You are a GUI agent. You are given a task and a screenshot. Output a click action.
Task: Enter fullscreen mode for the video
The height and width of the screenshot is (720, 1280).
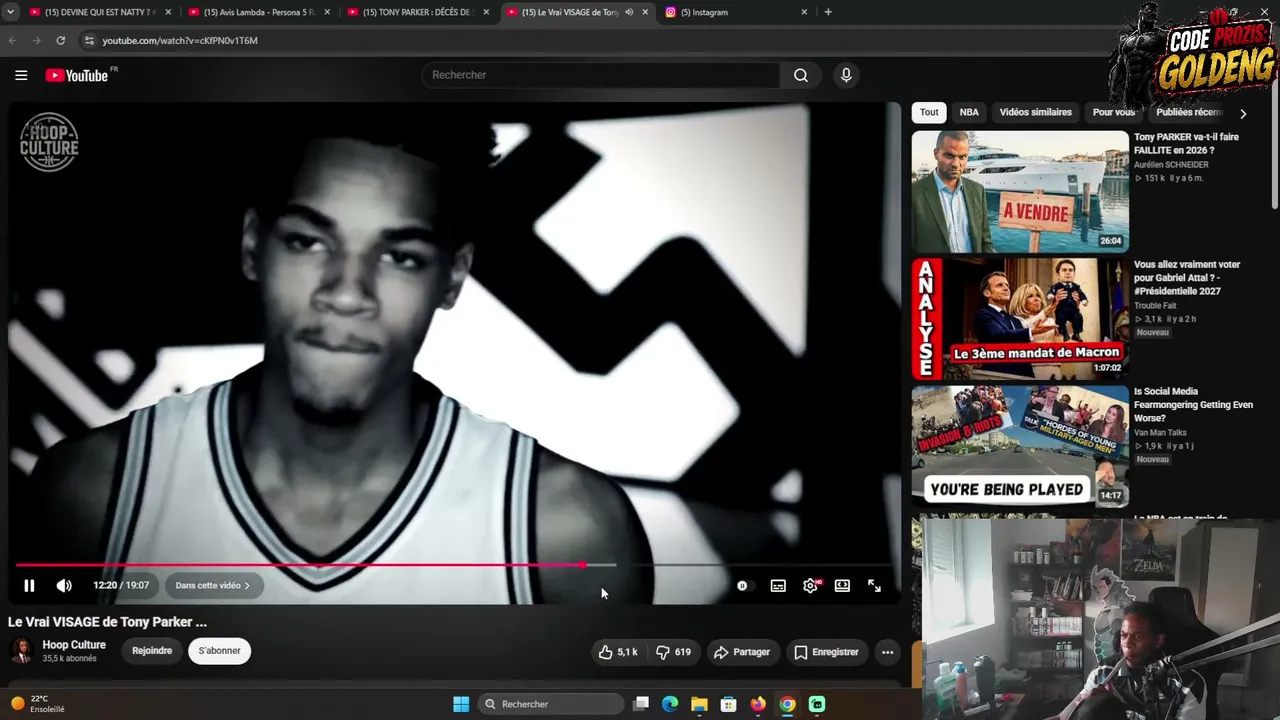point(874,586)
